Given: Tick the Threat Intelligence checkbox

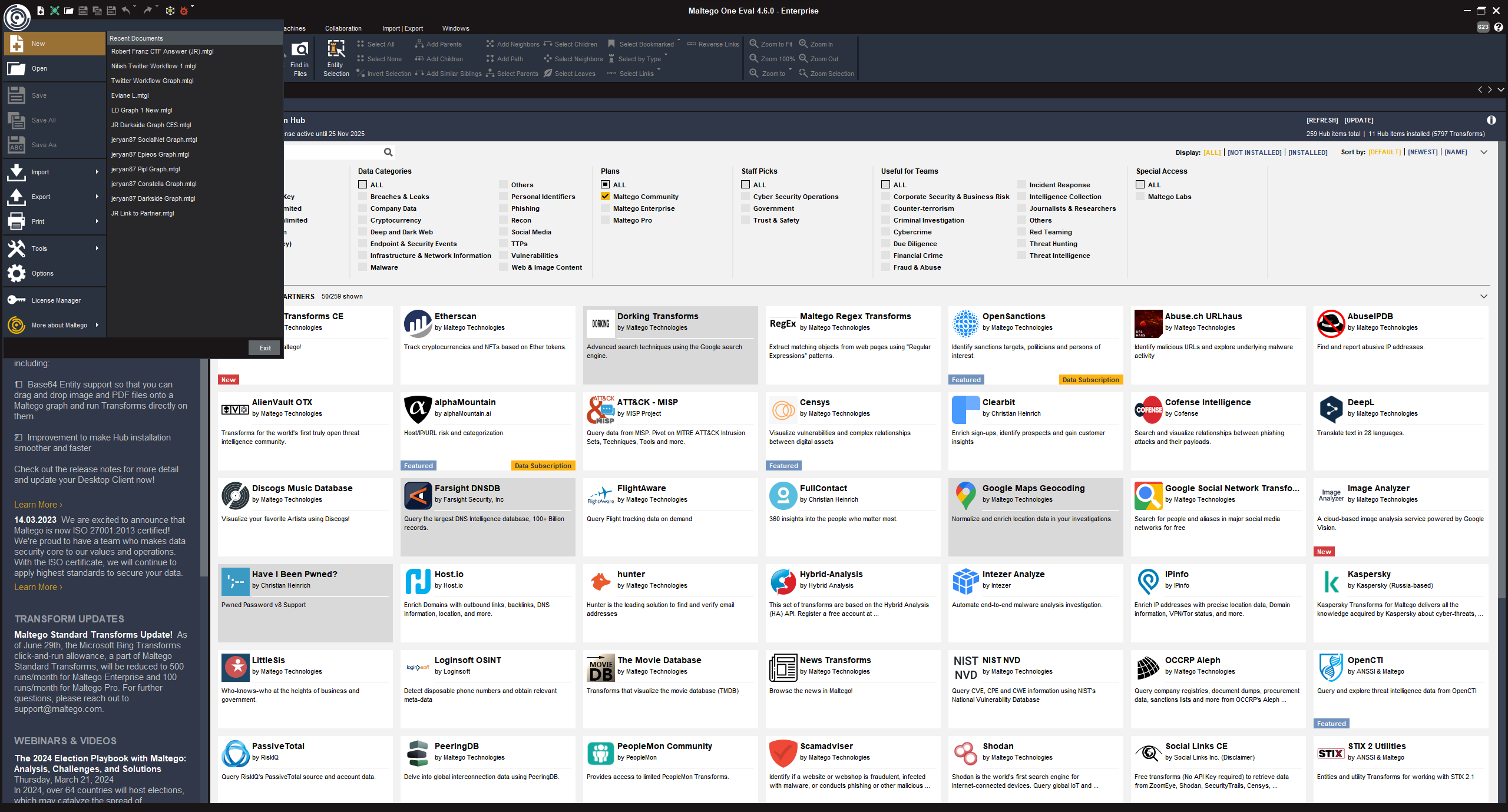Looking at the screenshot, I should (x=1021, y=255).
